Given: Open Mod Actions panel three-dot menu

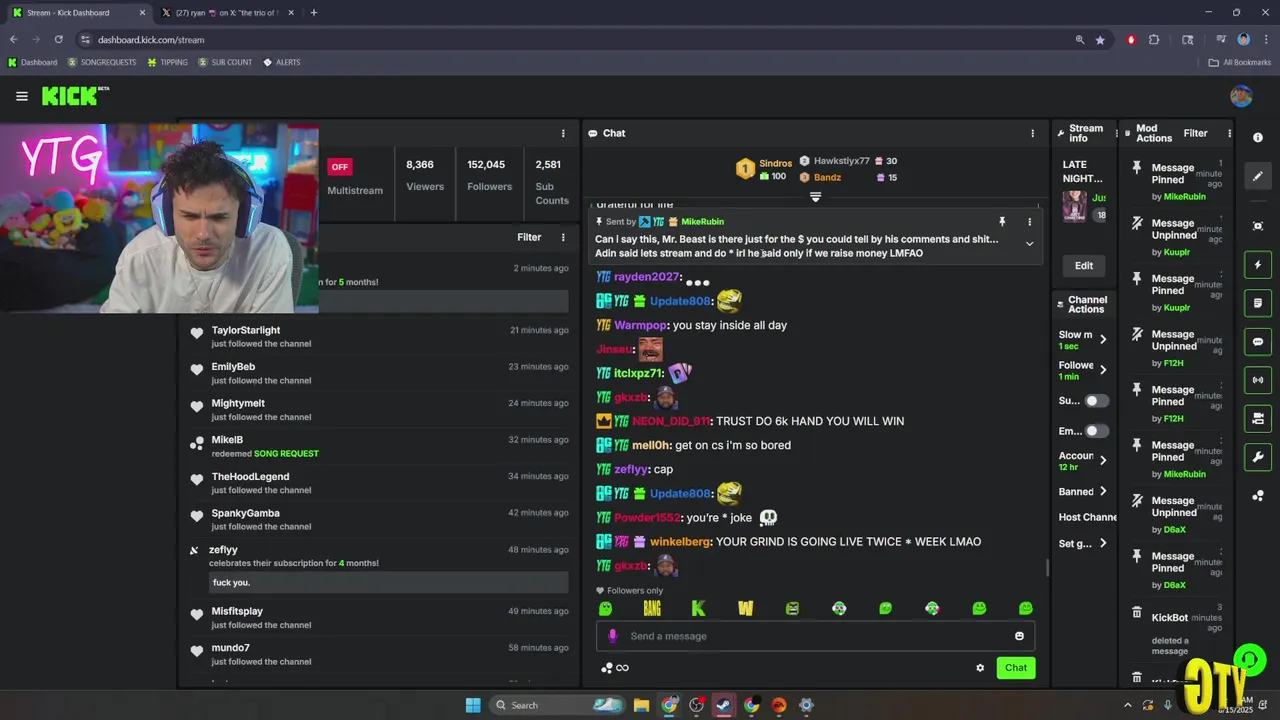Looking at the screenshot, I should pos(1229,133).
